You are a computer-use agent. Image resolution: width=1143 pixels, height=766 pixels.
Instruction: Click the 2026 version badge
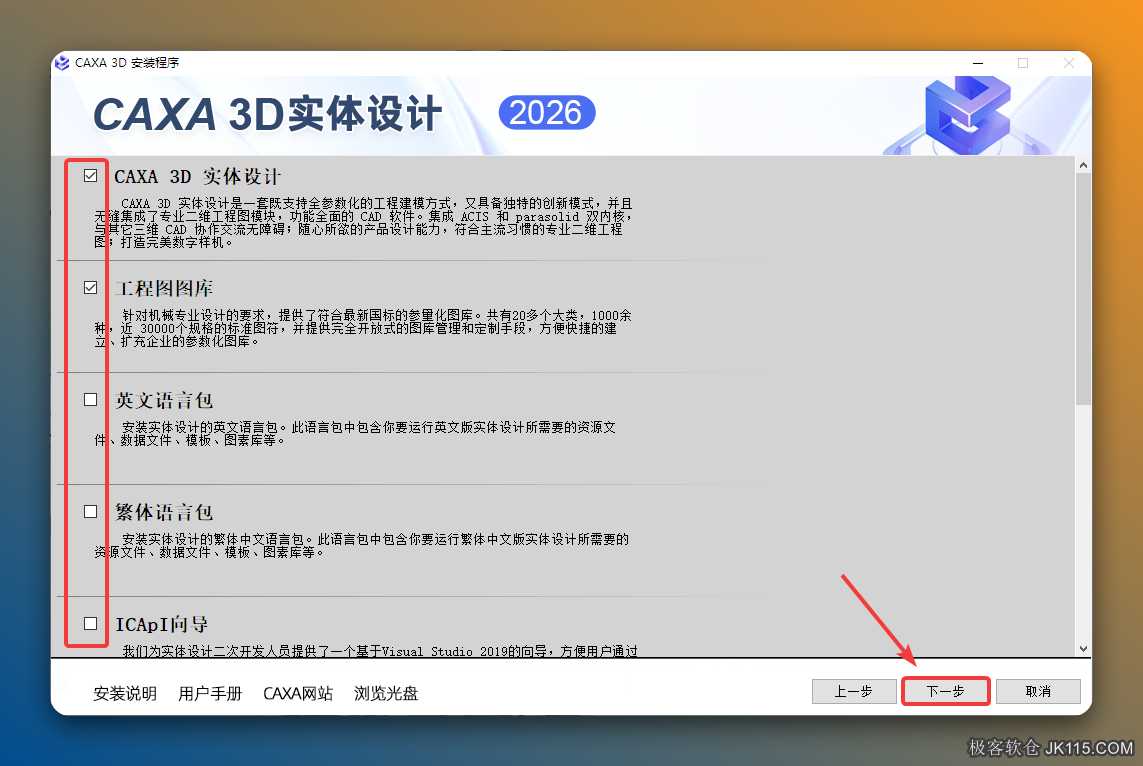point(547,113)
